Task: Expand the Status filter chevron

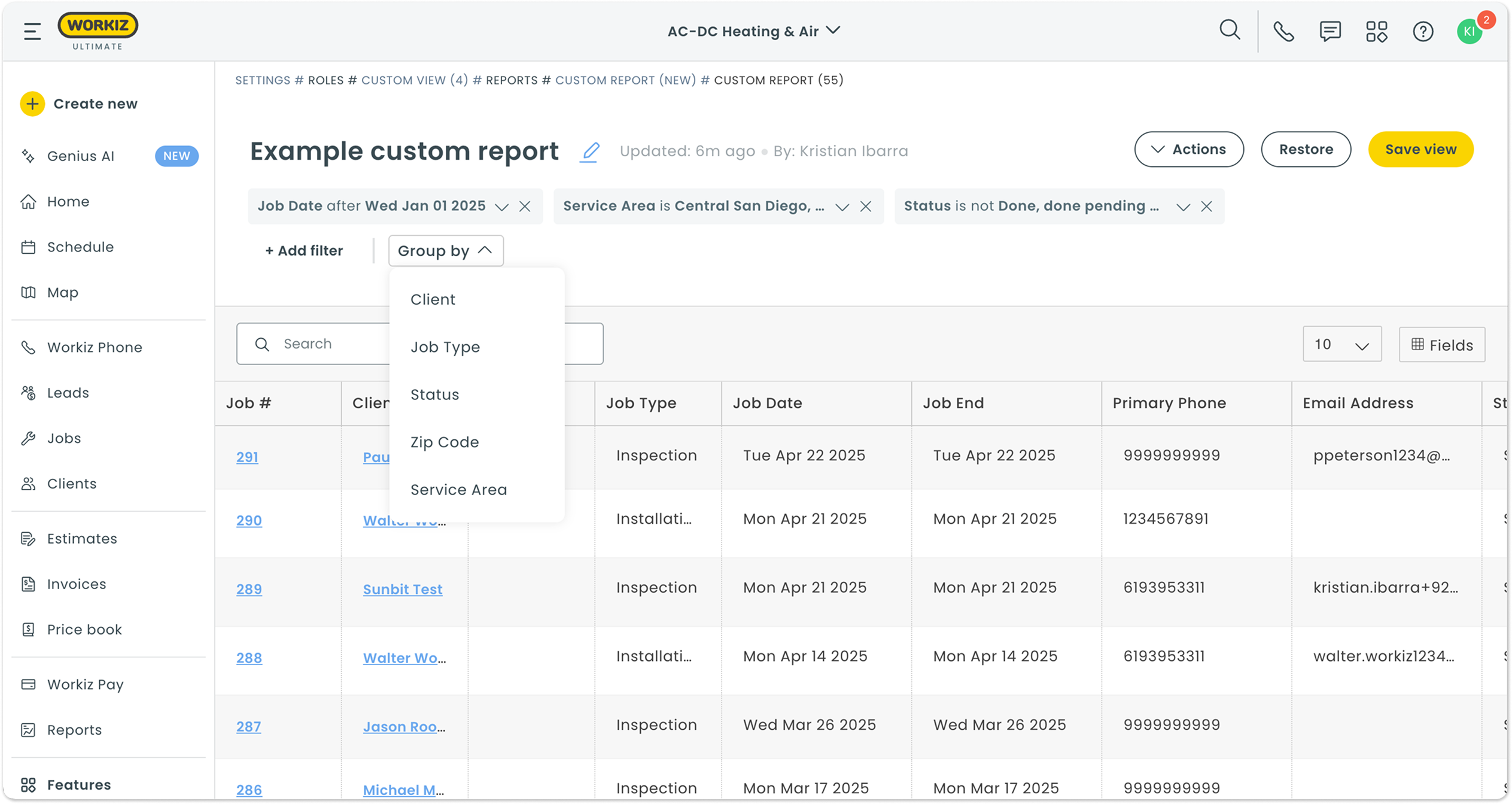Action: coord(1183,207)
